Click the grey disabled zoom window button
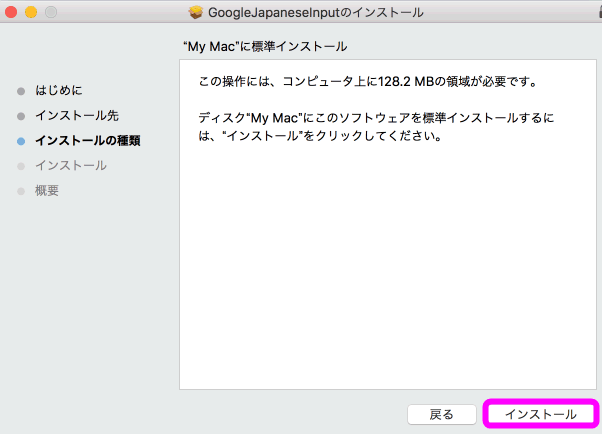This screenshot has height=434, width=602. (50, 12)
